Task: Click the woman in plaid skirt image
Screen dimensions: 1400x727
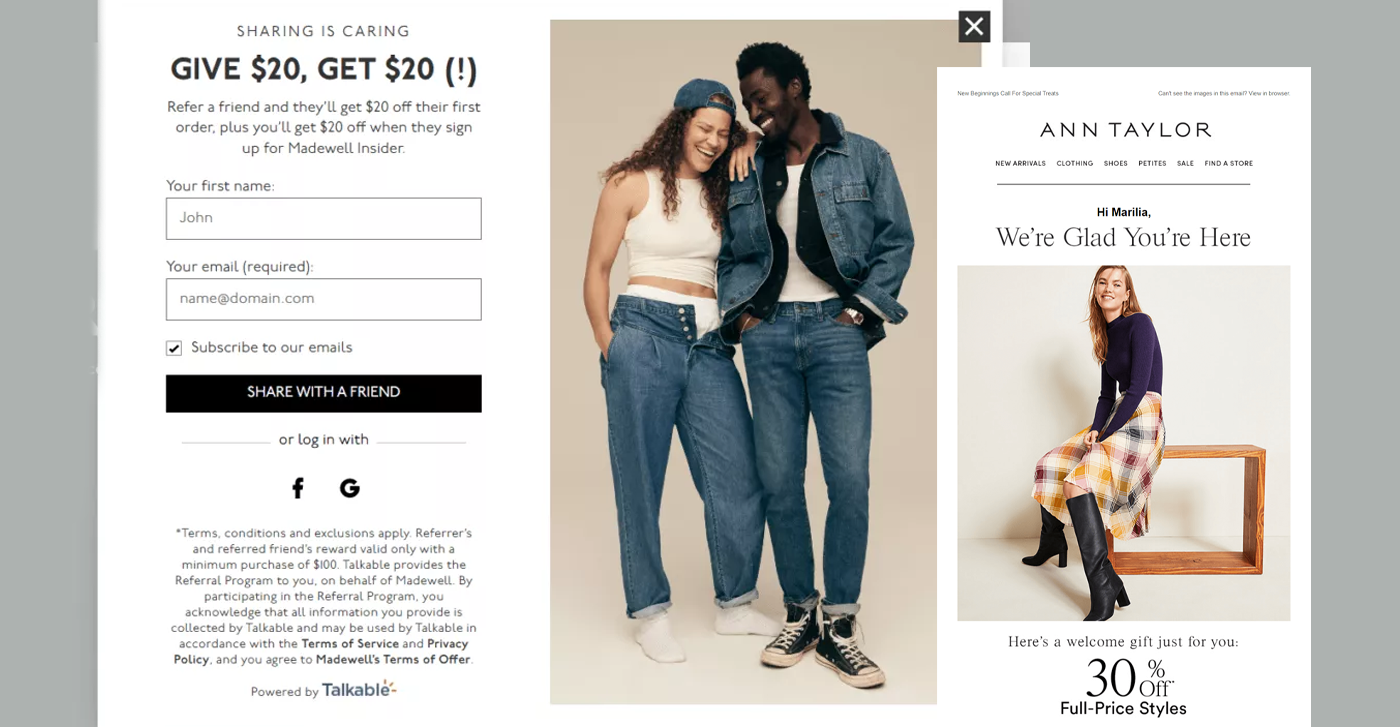Action: pyautogui.click(x=1124, y=443)
